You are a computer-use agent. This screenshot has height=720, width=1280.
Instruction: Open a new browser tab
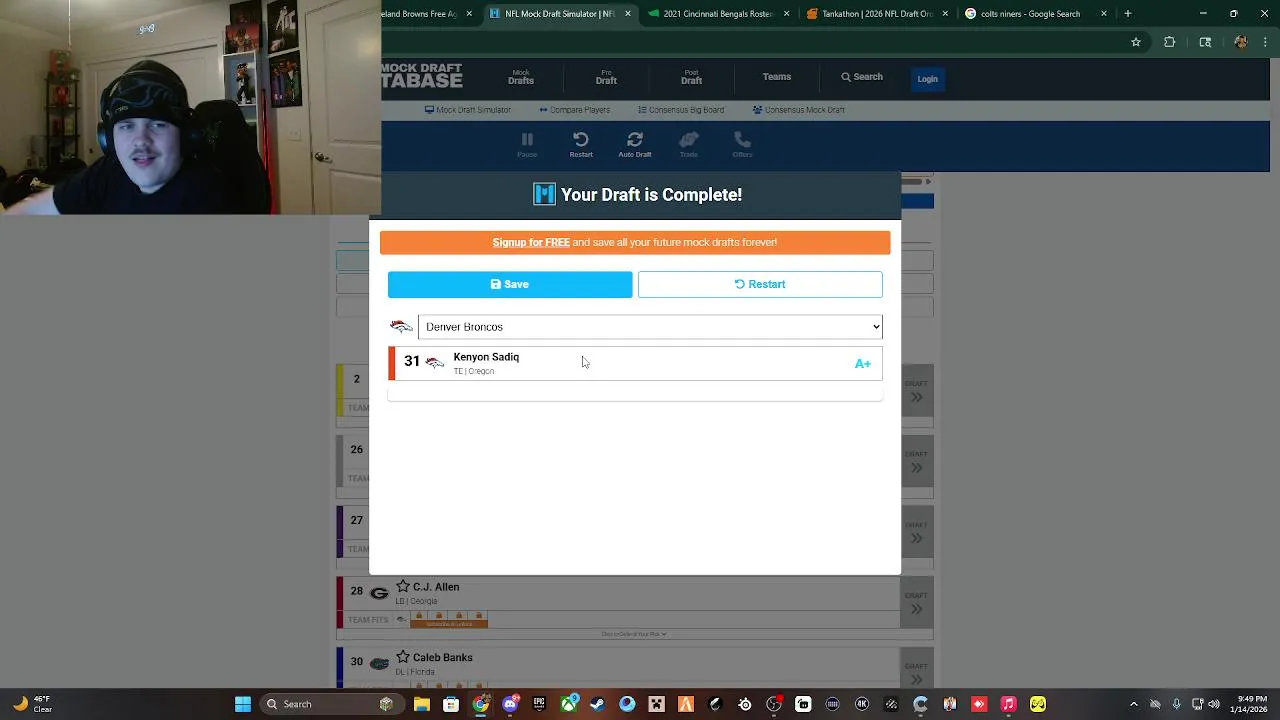click(1128, 14)
